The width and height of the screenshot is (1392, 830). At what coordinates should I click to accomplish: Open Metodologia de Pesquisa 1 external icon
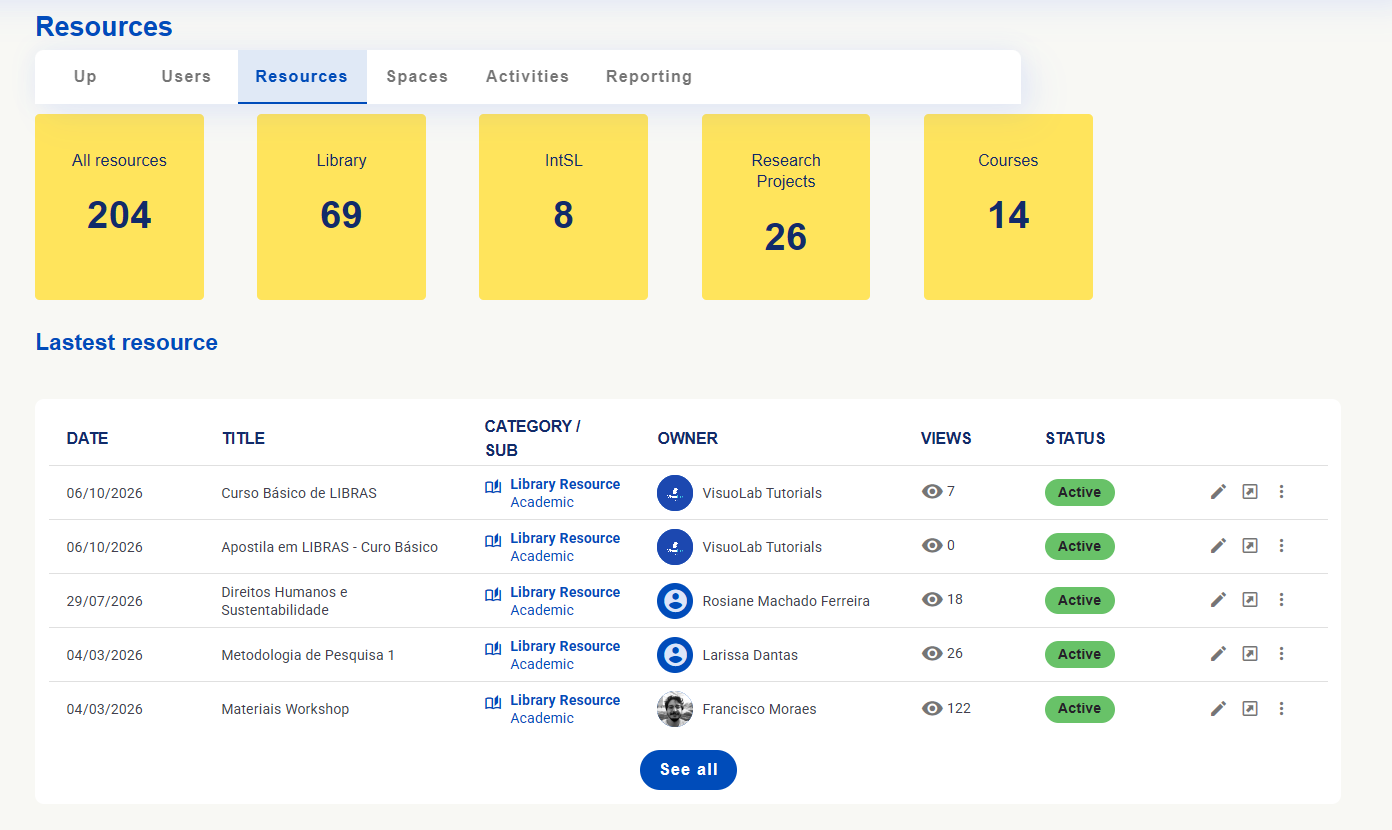tap(1250, 654)
